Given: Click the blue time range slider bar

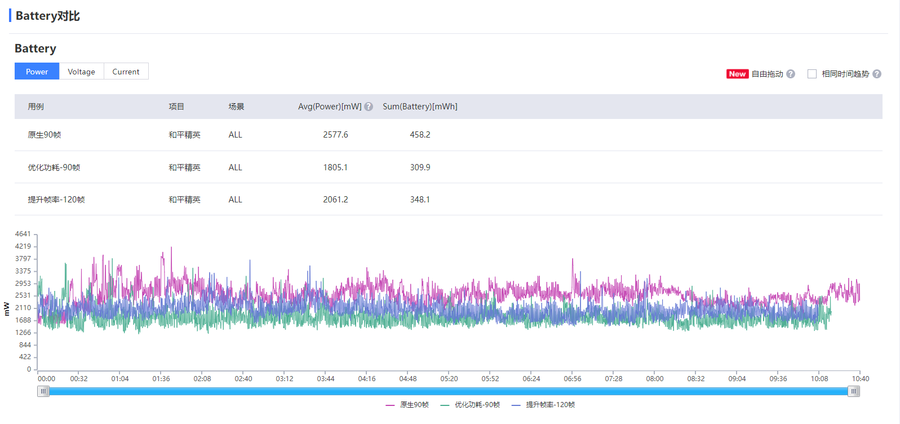Looking at the screenshot, I should coord(448,391).
